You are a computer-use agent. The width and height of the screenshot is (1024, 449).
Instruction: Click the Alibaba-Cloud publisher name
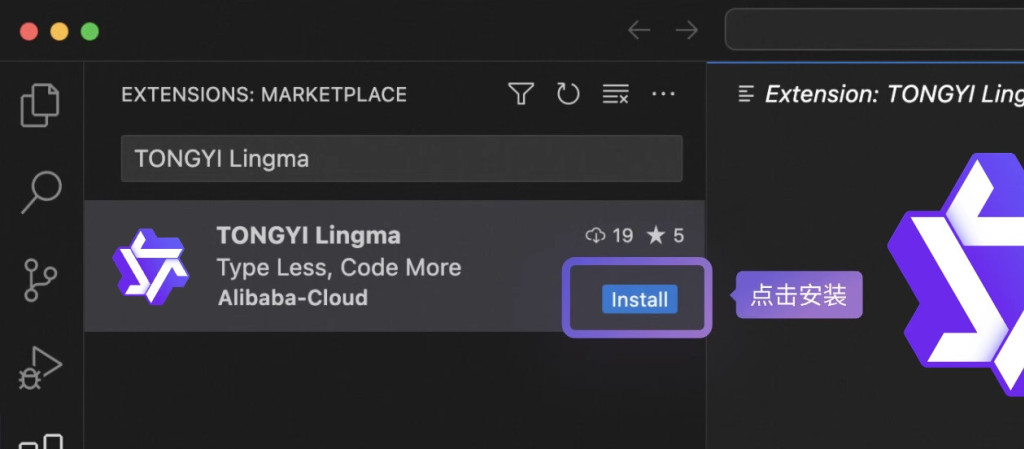coord(292,298)
